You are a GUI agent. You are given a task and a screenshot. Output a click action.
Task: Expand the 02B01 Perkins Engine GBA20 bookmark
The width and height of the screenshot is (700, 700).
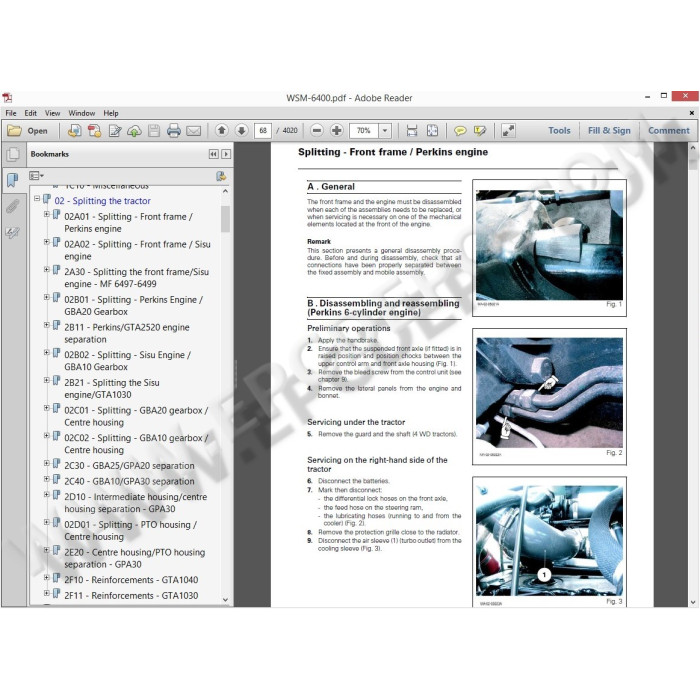[x=46, y=297]
